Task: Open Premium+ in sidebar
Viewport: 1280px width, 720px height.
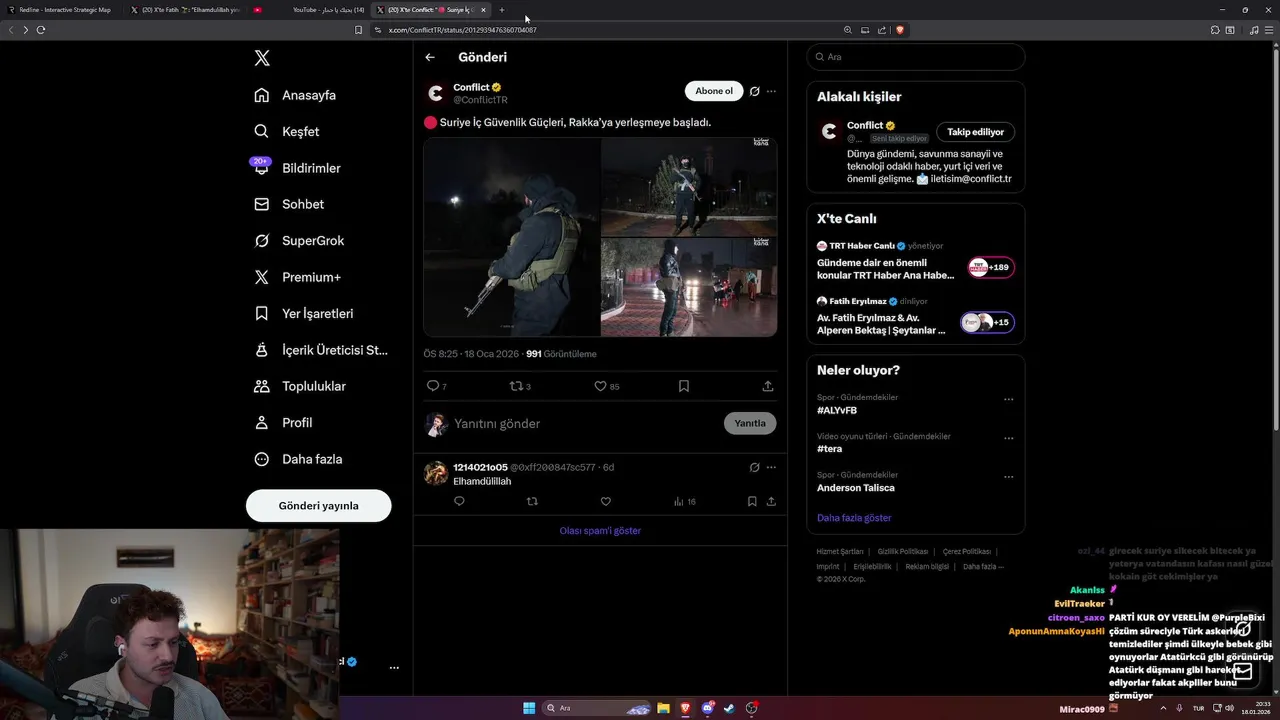Action: (297, 277)
